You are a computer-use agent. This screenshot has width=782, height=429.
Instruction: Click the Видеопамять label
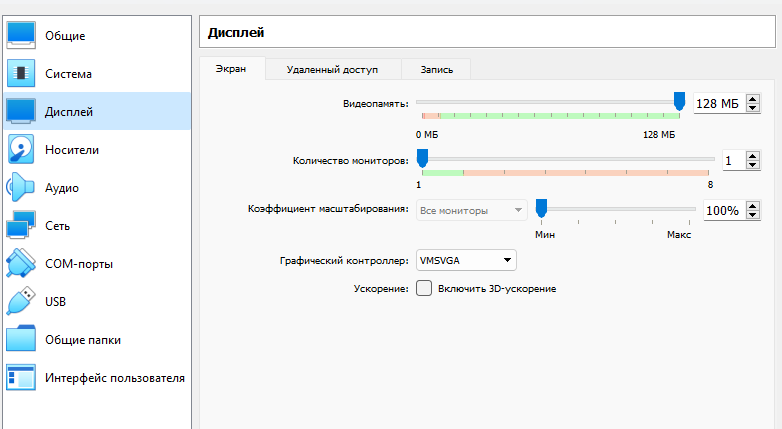point(376,104)
